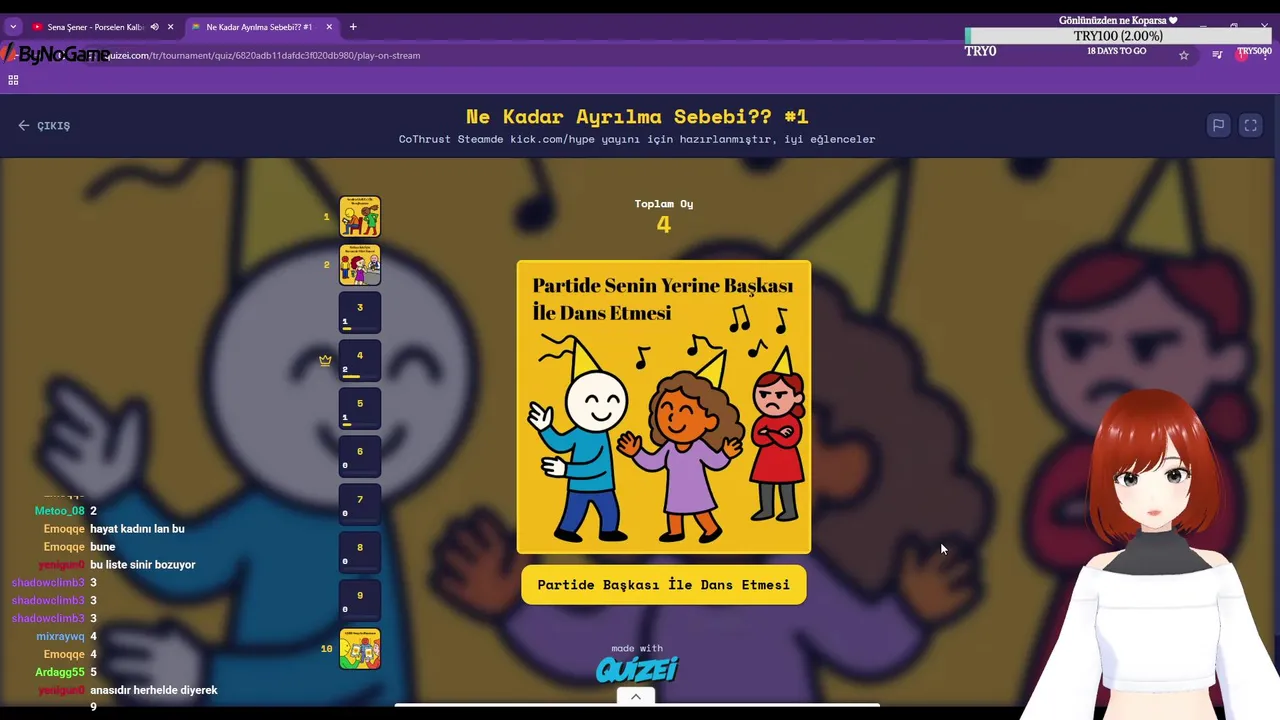Select rank 1 thumbnail in ranking list

360,216
